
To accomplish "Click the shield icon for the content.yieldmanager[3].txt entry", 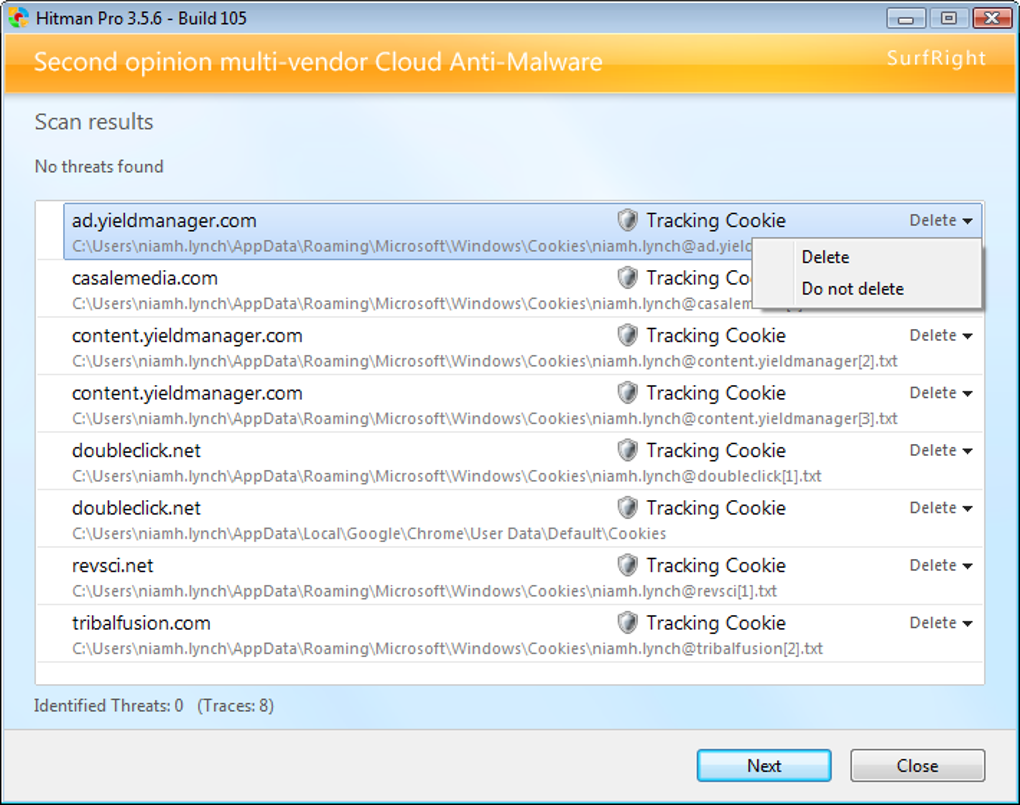I will pyautogui.click(x=627, y=393).
